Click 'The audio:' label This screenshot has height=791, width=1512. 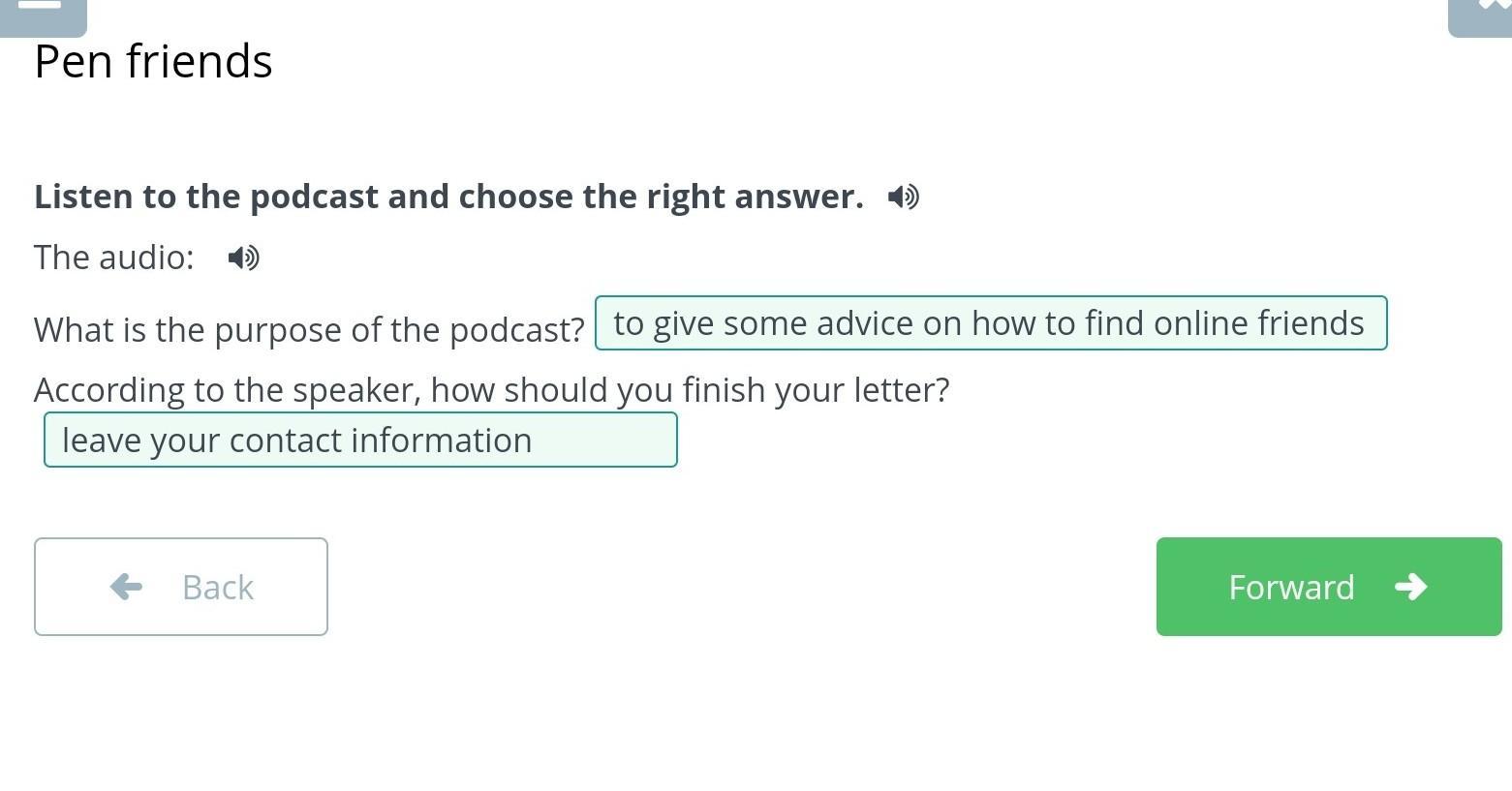pyautogui.click(x=114, y=258)
